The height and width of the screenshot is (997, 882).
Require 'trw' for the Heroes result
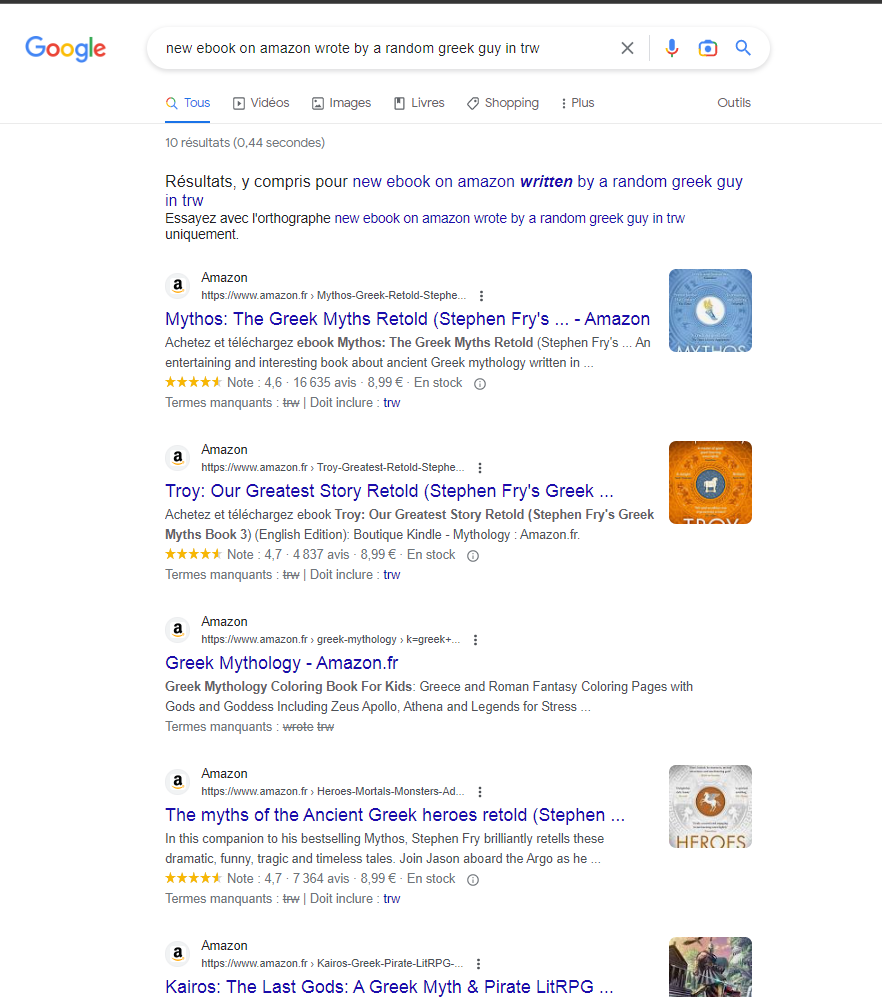(392, 899)
